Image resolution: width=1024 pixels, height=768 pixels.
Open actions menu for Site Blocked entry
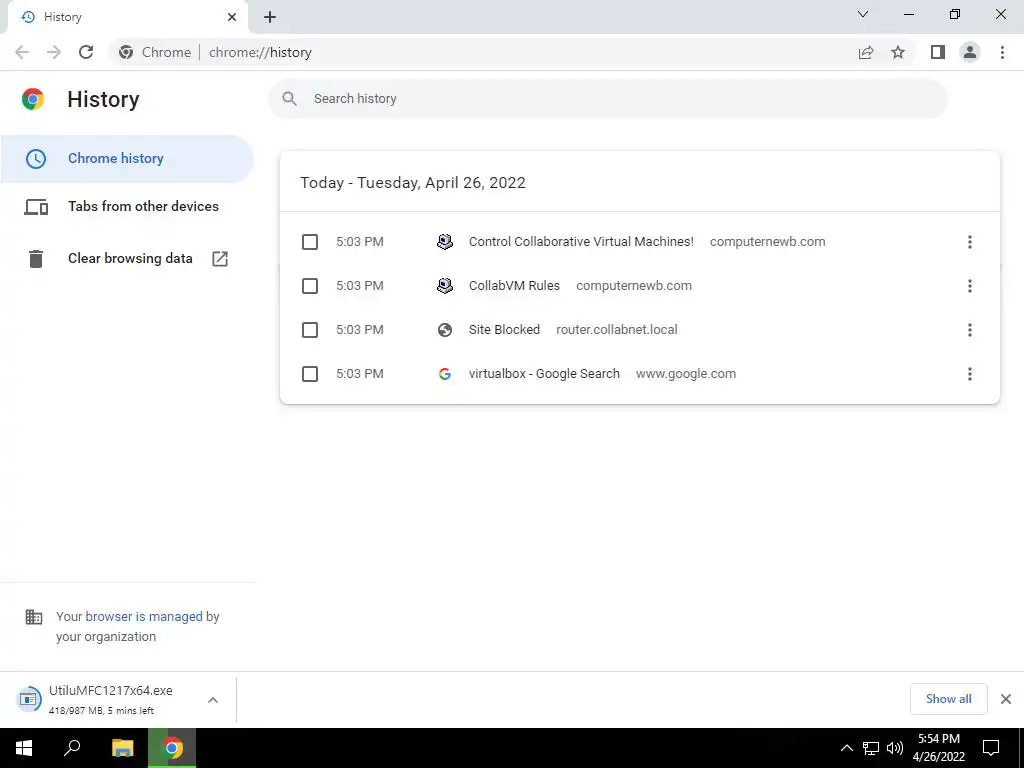point(970,330)
